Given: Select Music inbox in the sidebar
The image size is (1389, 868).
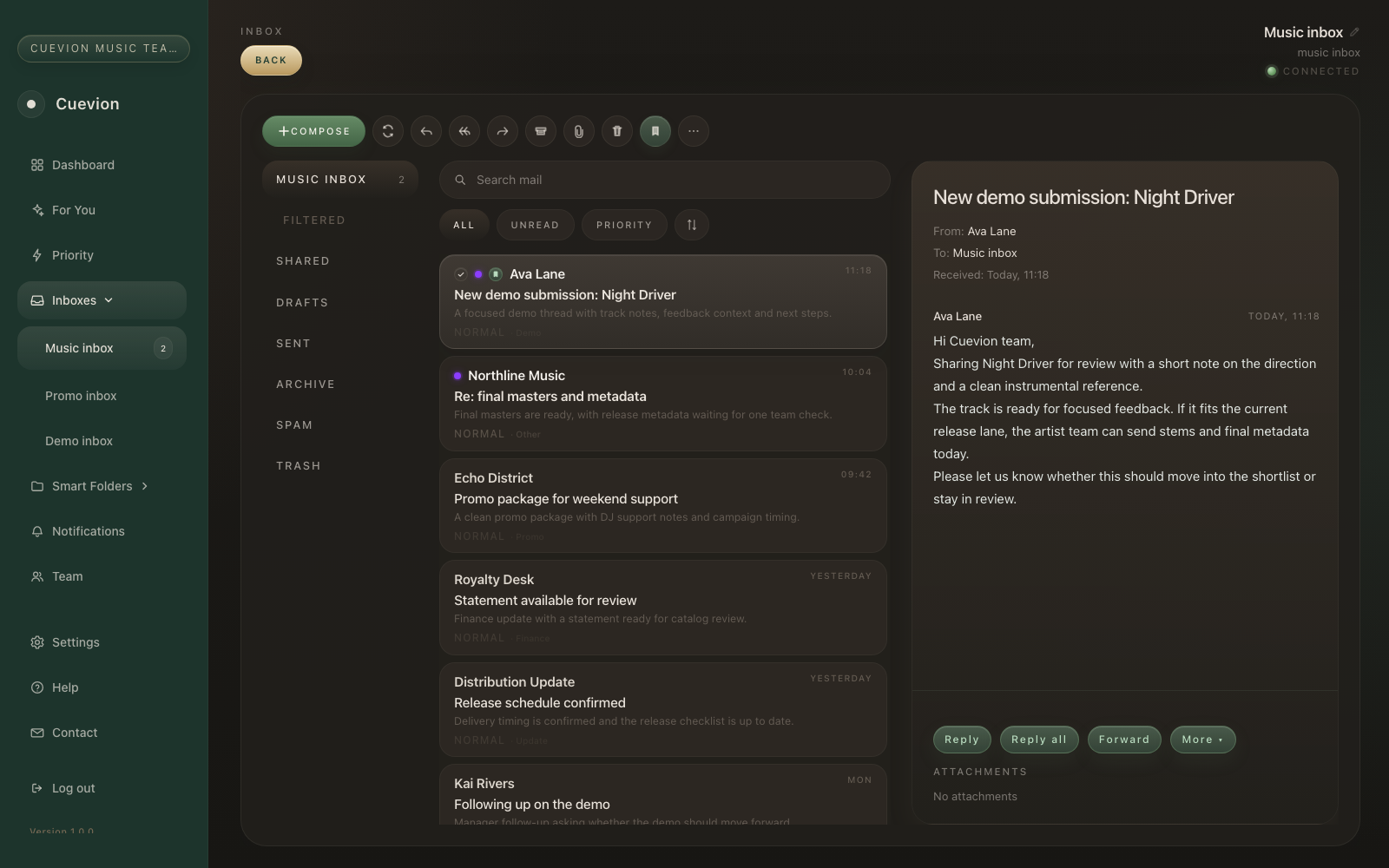Looking at the screenshot, I should click(102, 348).
